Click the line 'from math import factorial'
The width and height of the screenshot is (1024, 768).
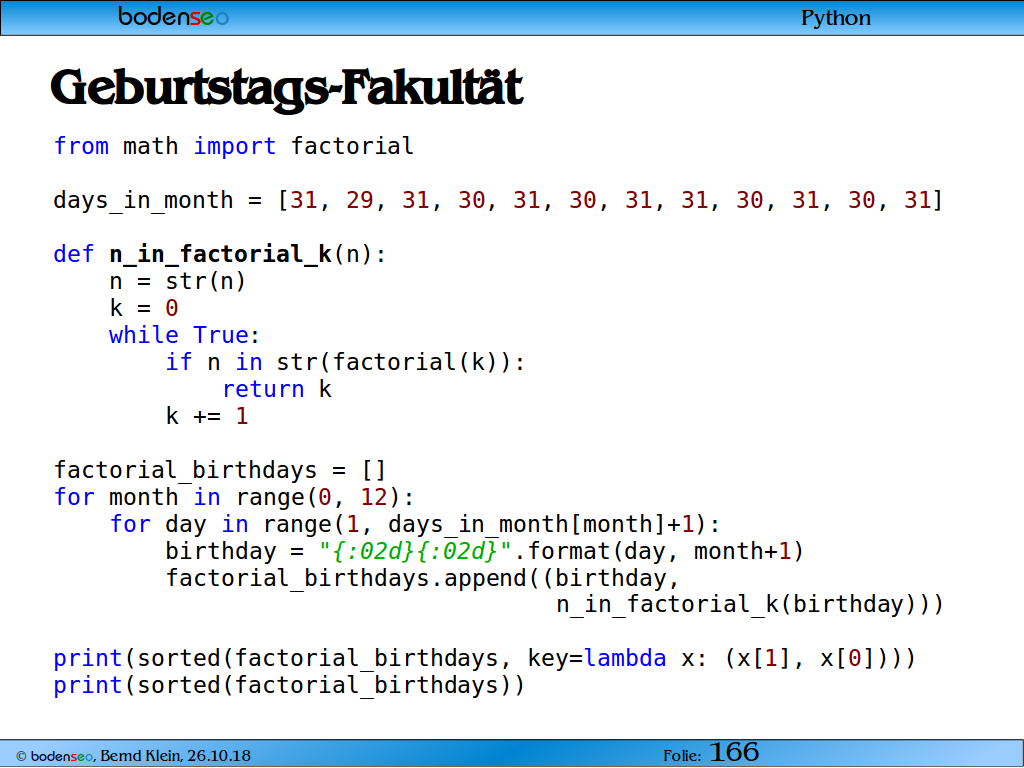(x=233, y=146)
